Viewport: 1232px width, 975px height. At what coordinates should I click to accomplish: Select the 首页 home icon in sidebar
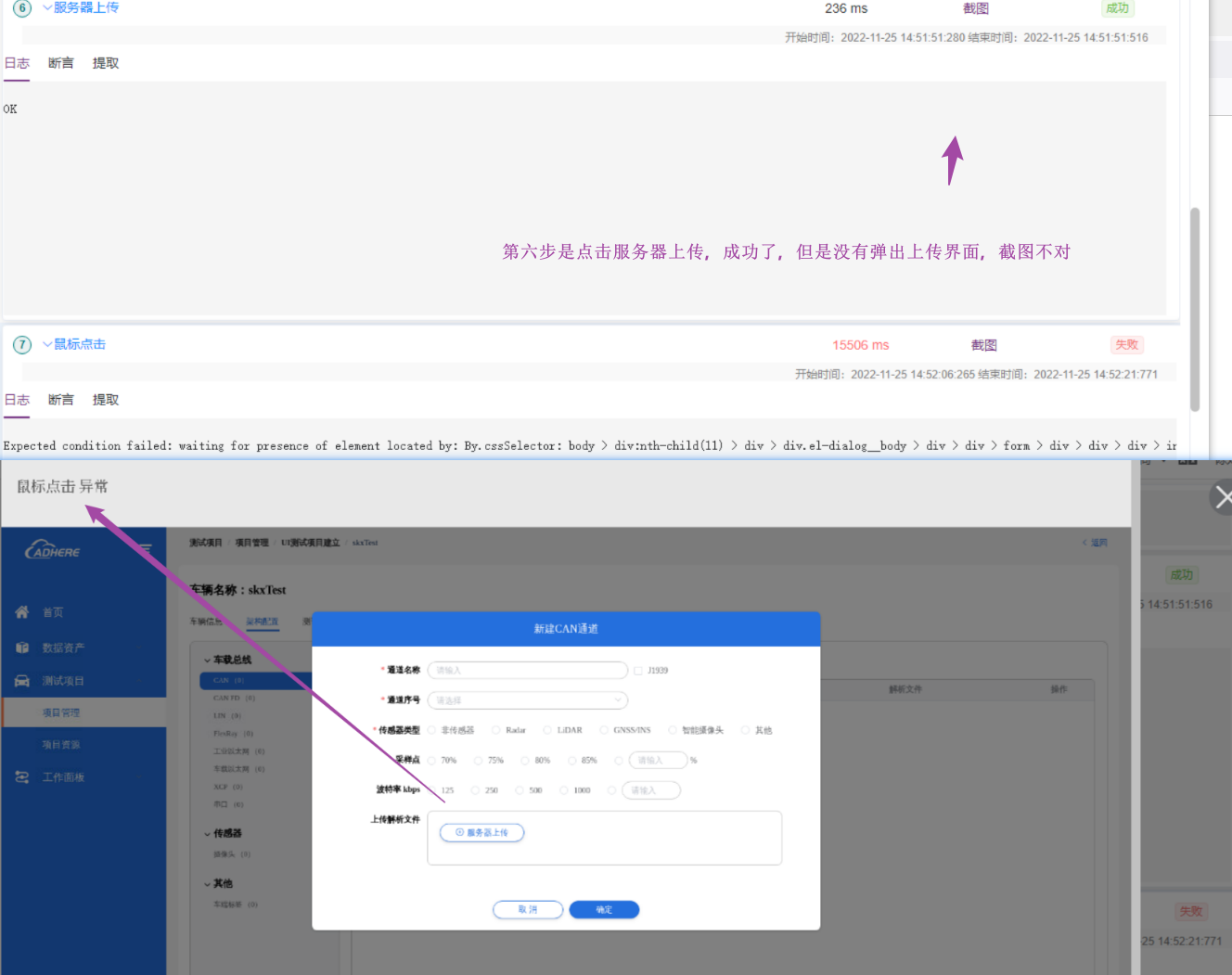click(x=21, y=611)
